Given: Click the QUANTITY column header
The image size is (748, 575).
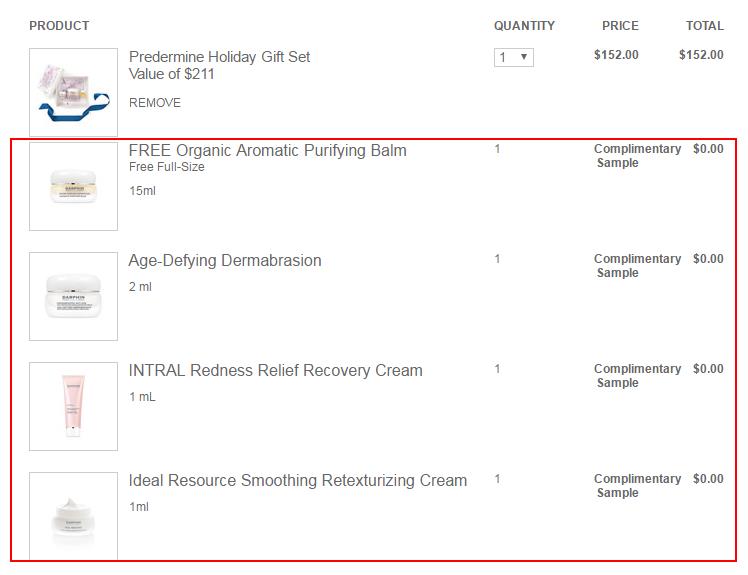Looking at the screenshot, I should click(x=524, y=26).
